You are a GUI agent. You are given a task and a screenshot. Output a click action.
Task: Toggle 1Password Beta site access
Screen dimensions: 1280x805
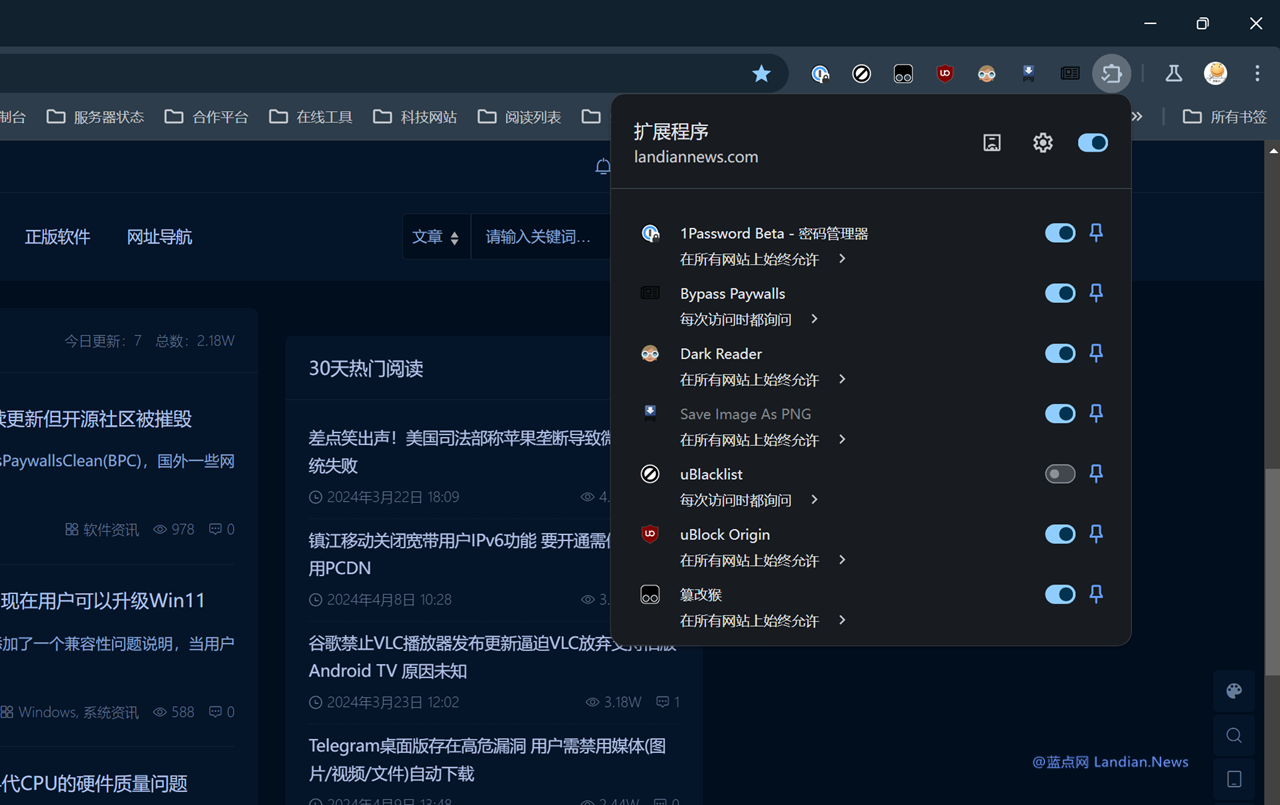pyautogui.click(x=1060, y=233)
